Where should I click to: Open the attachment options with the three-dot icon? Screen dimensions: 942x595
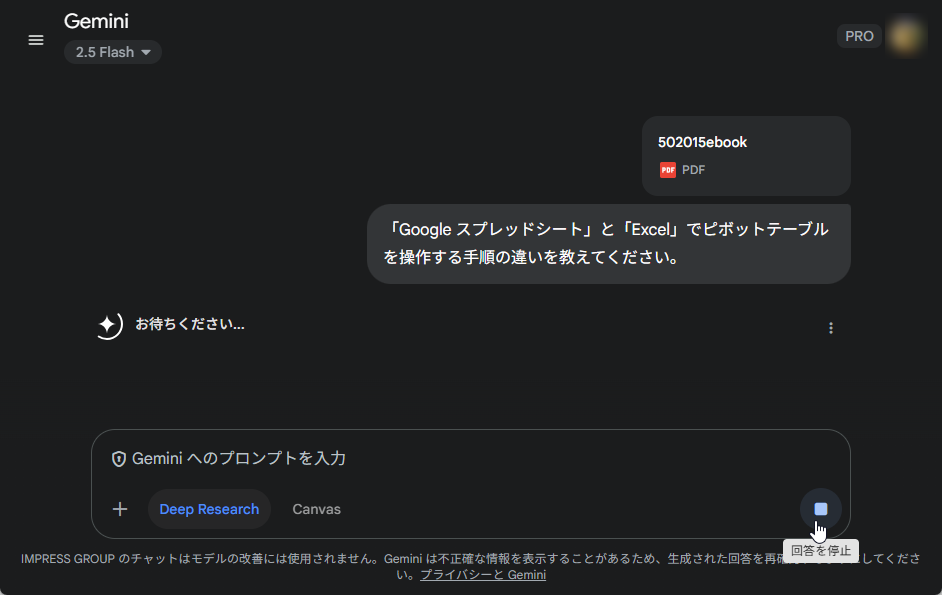[831, 327]
